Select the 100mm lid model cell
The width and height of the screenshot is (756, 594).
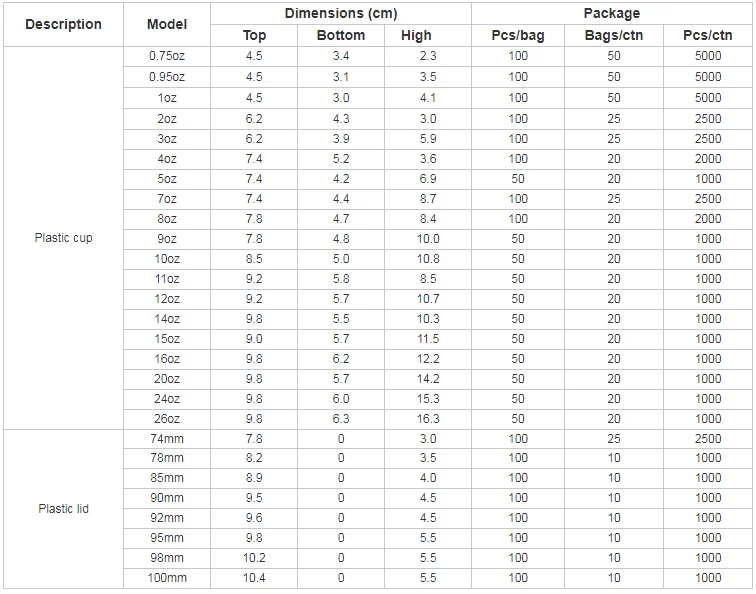(167, 578)
